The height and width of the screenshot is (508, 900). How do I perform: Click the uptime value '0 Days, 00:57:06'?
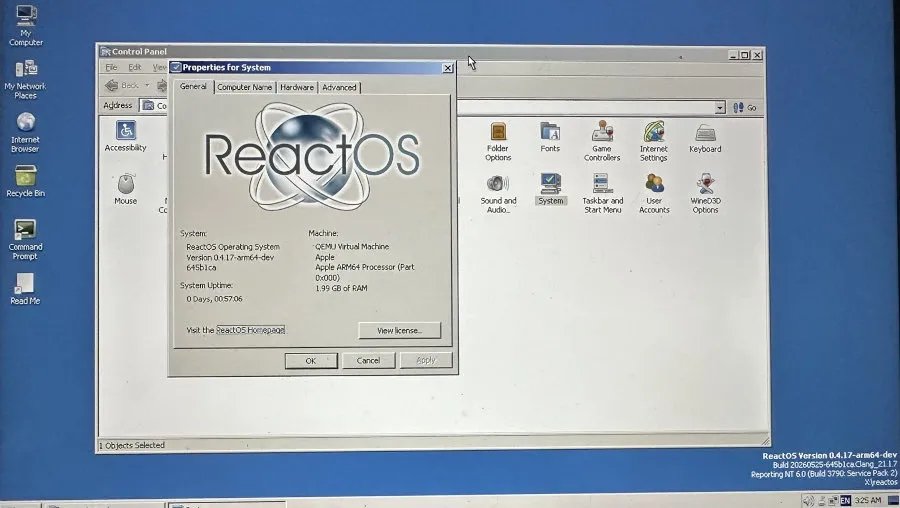coord(214,299)
